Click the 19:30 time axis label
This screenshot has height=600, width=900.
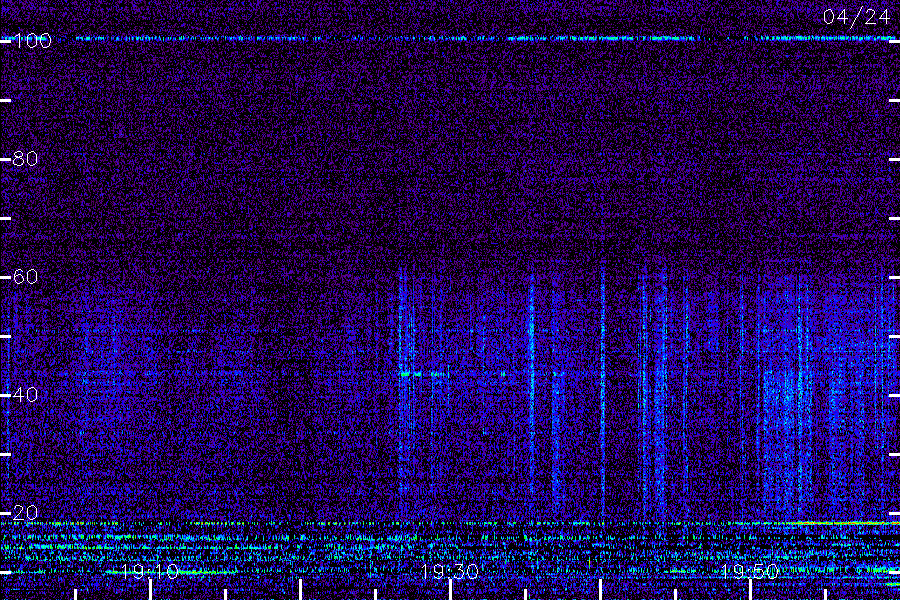449,572
